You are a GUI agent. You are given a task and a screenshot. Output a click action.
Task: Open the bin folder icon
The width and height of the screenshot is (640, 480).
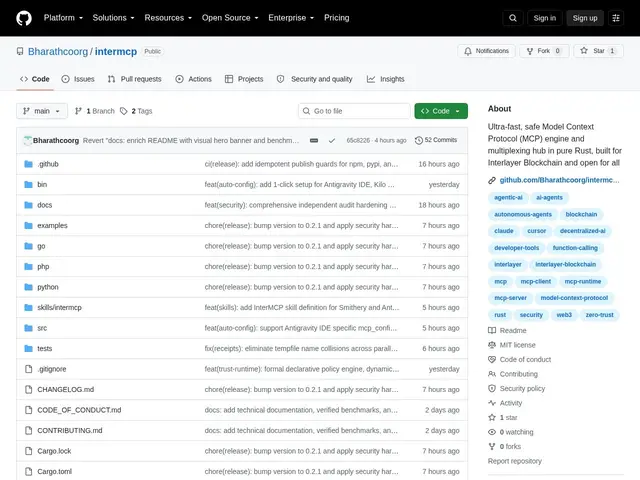(x=28, y=184)
